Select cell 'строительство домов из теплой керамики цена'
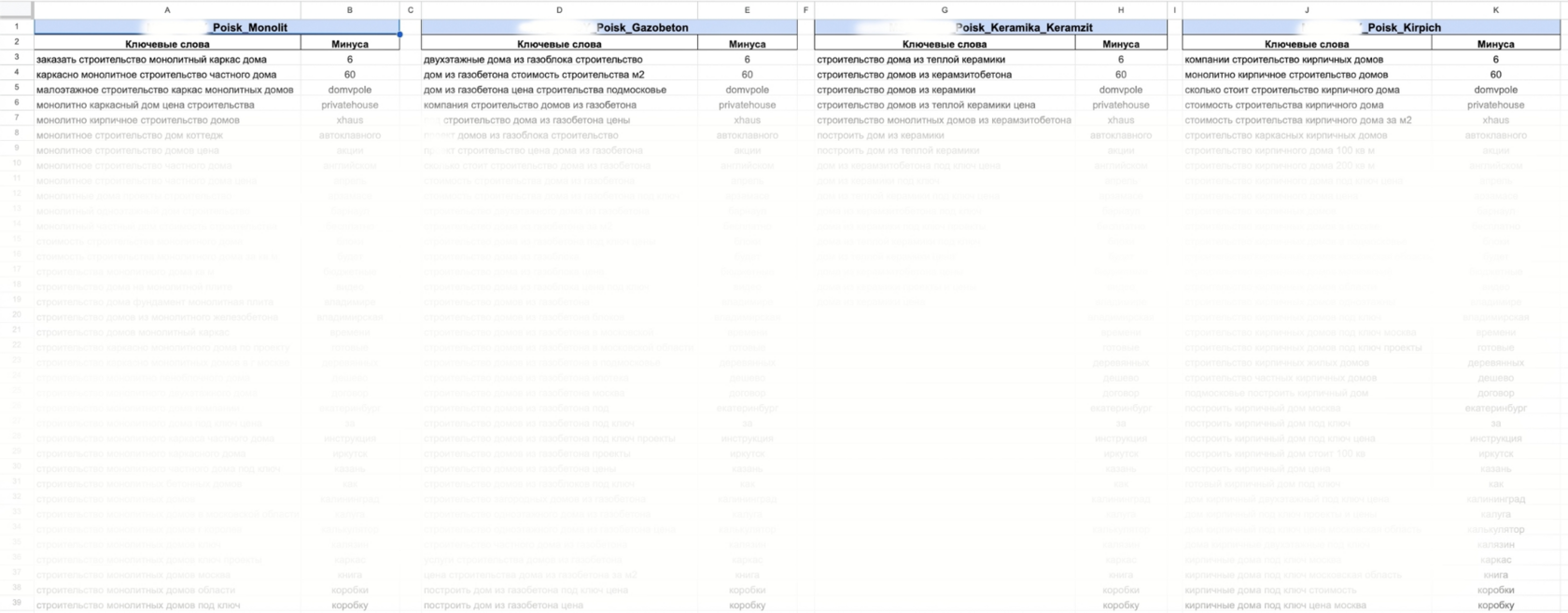This screenshot has width=1568, height=613. [x=945, y=104]
